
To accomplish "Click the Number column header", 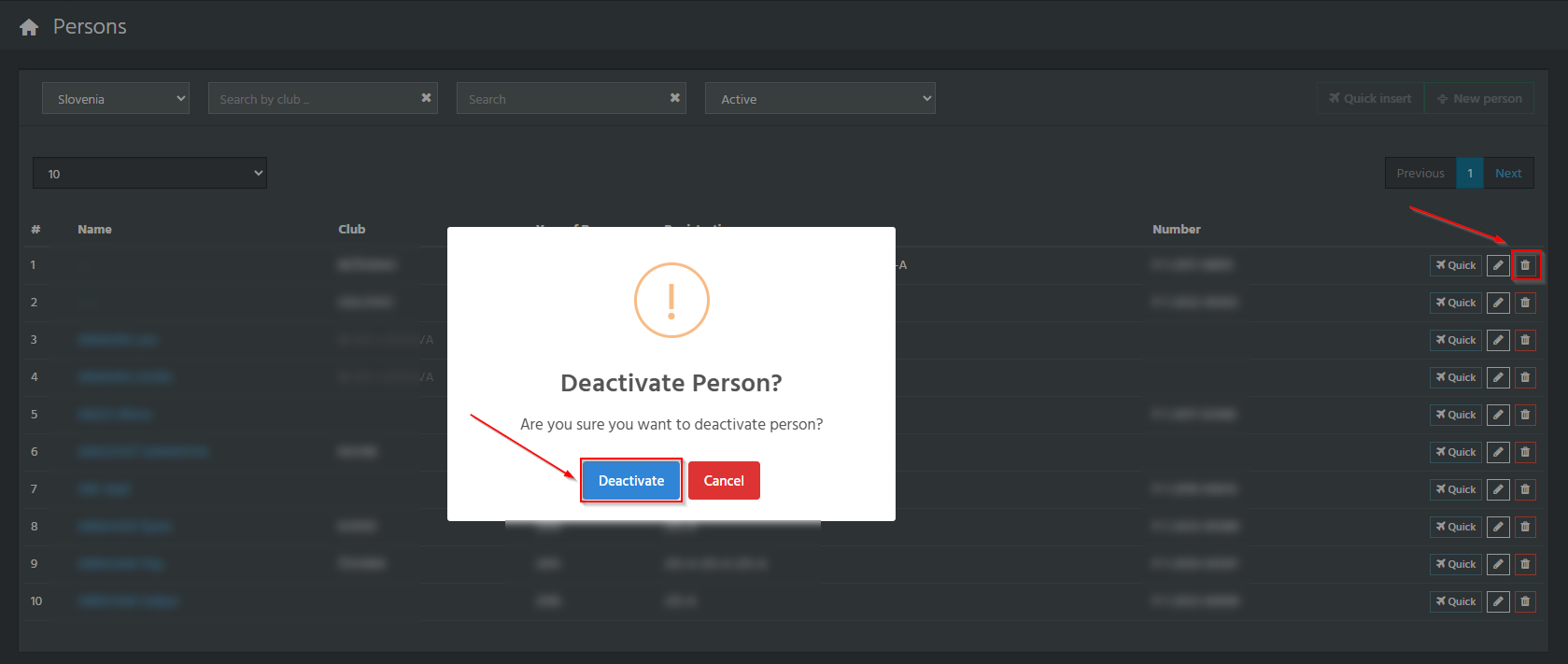I will point(1177,229).
